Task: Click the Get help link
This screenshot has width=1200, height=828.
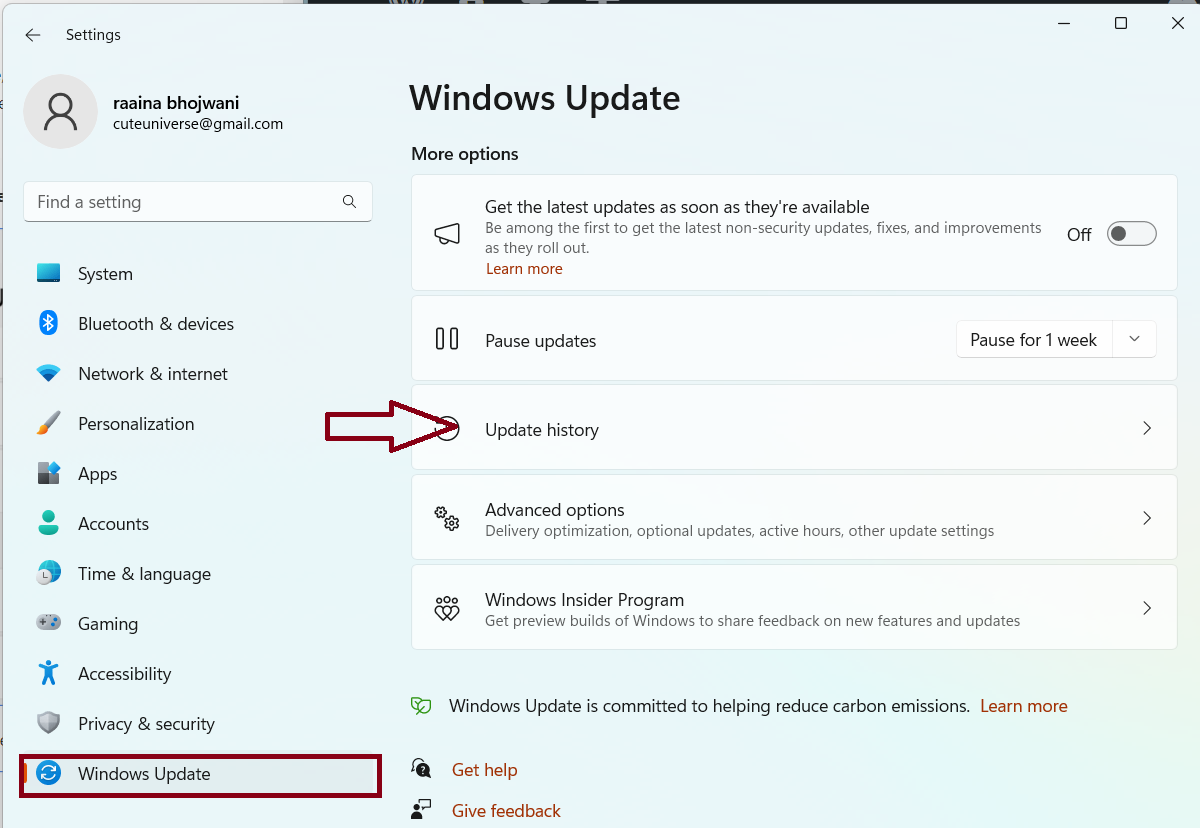Action: [x=484, y=770]
